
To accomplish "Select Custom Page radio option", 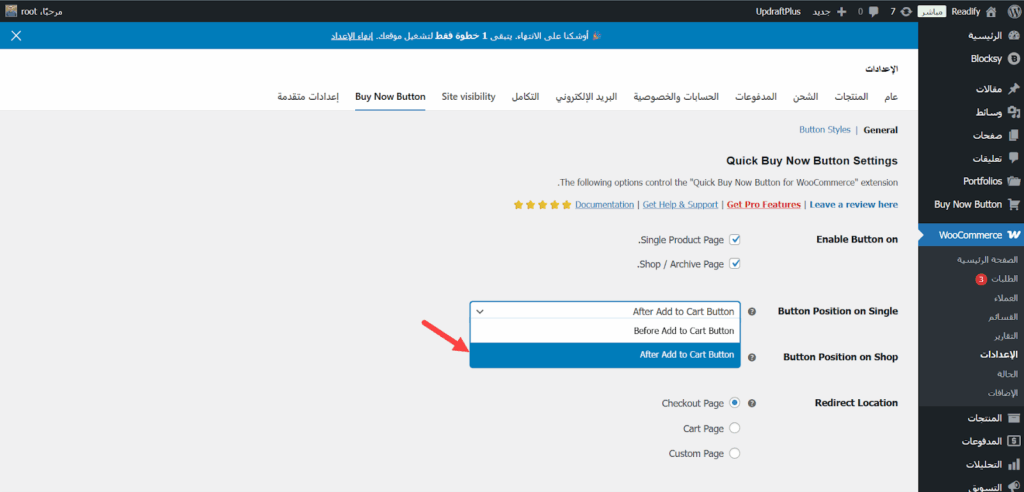I will (x=735, y=453).
